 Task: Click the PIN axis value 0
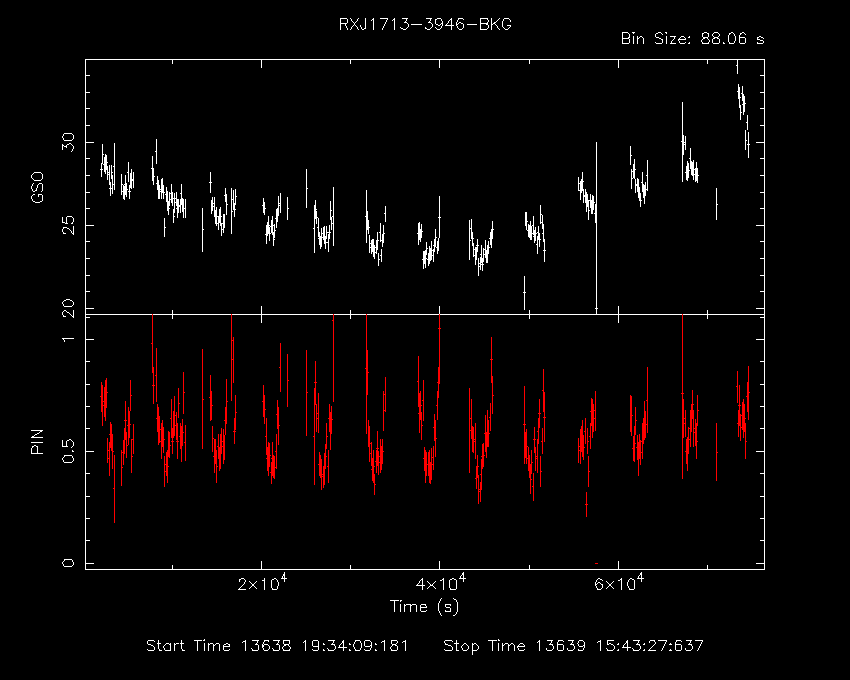pyautogui.click(x=68, y=563)
